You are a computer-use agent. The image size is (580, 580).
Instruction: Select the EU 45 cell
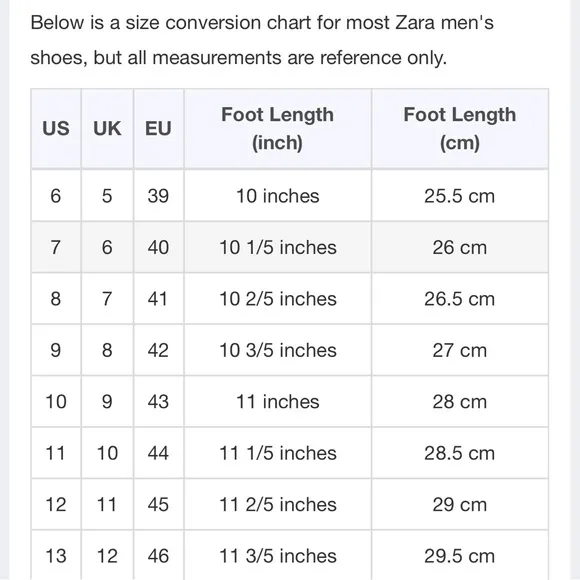[158, 504]
